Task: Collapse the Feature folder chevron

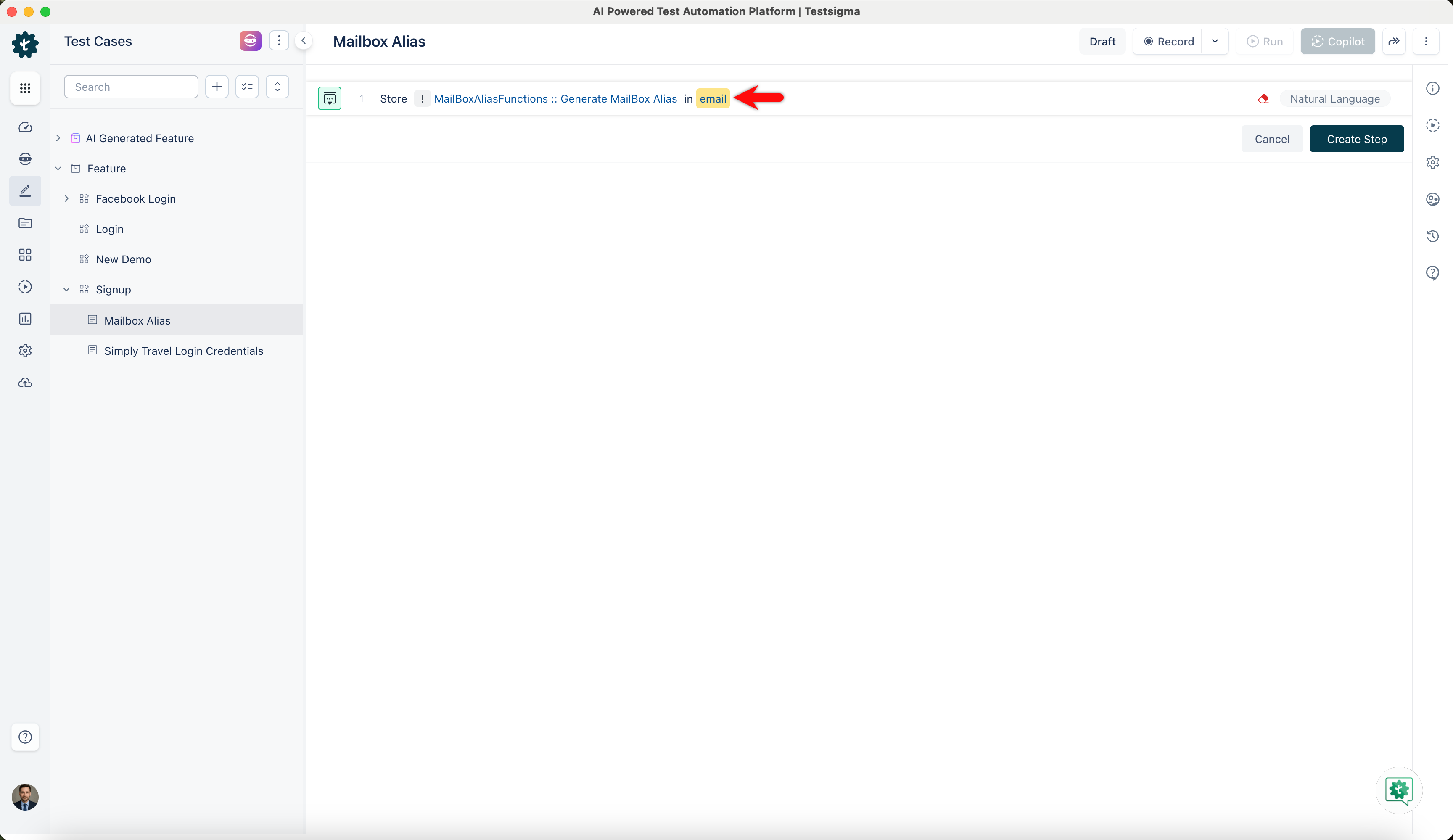Action: tap(58, 168)
